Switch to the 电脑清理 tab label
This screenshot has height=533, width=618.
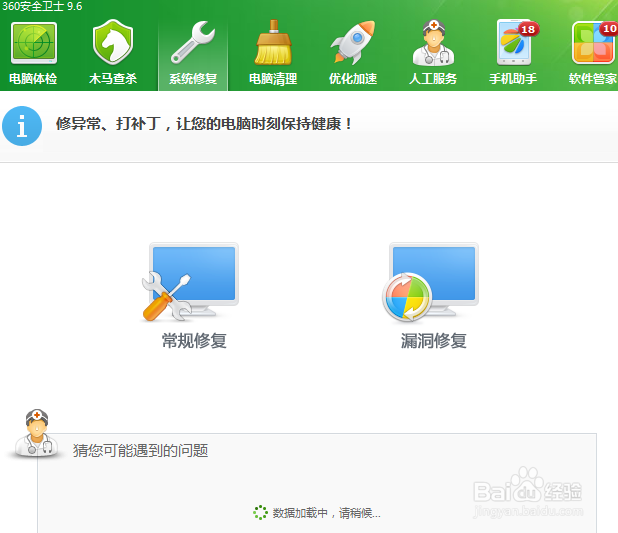[273, 79]
